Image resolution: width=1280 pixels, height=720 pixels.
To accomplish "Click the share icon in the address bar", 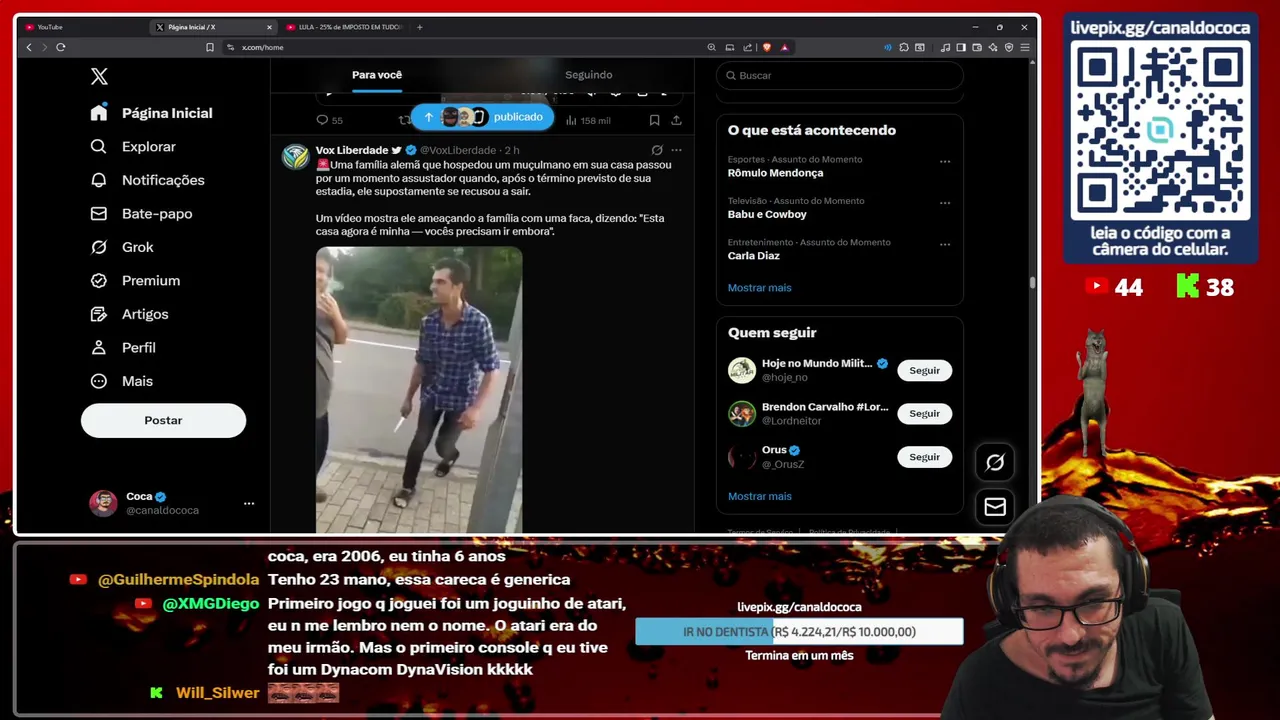I will click(x=747, y=47).
